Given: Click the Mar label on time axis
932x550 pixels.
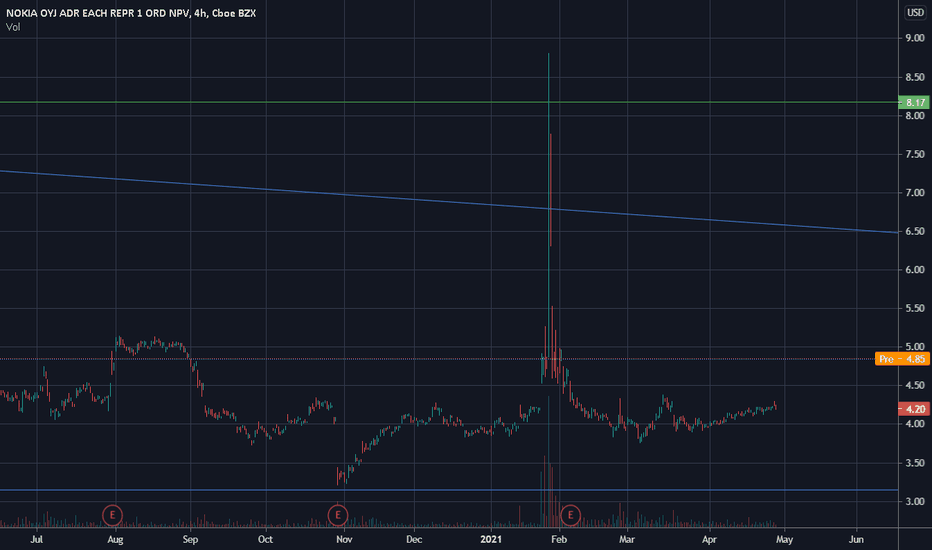Looking at the screenshot, I should 626,539.
